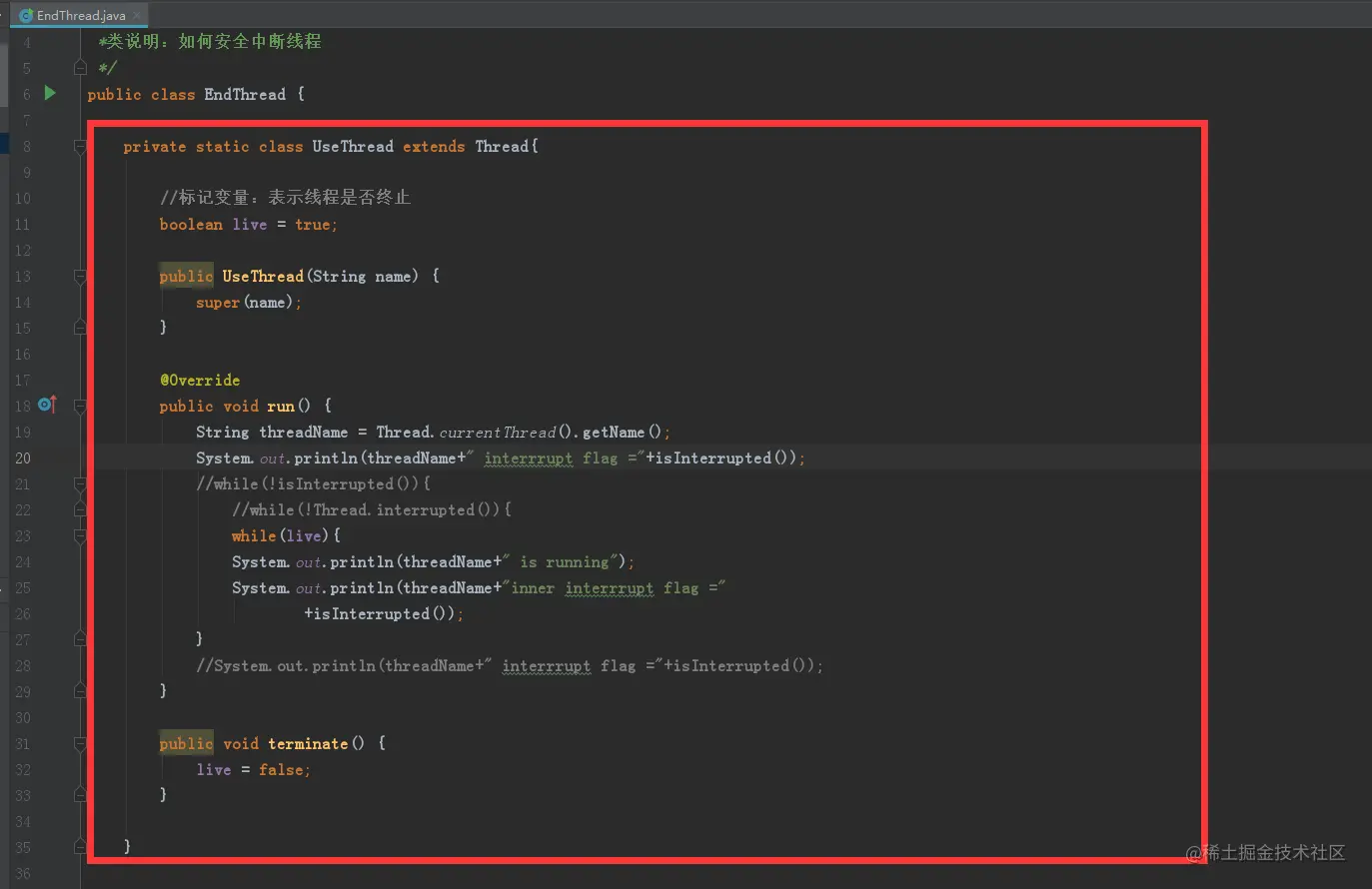Viewport: 1372px width, 889px height.
Task: Click the super(name) call
Action: 245,302
